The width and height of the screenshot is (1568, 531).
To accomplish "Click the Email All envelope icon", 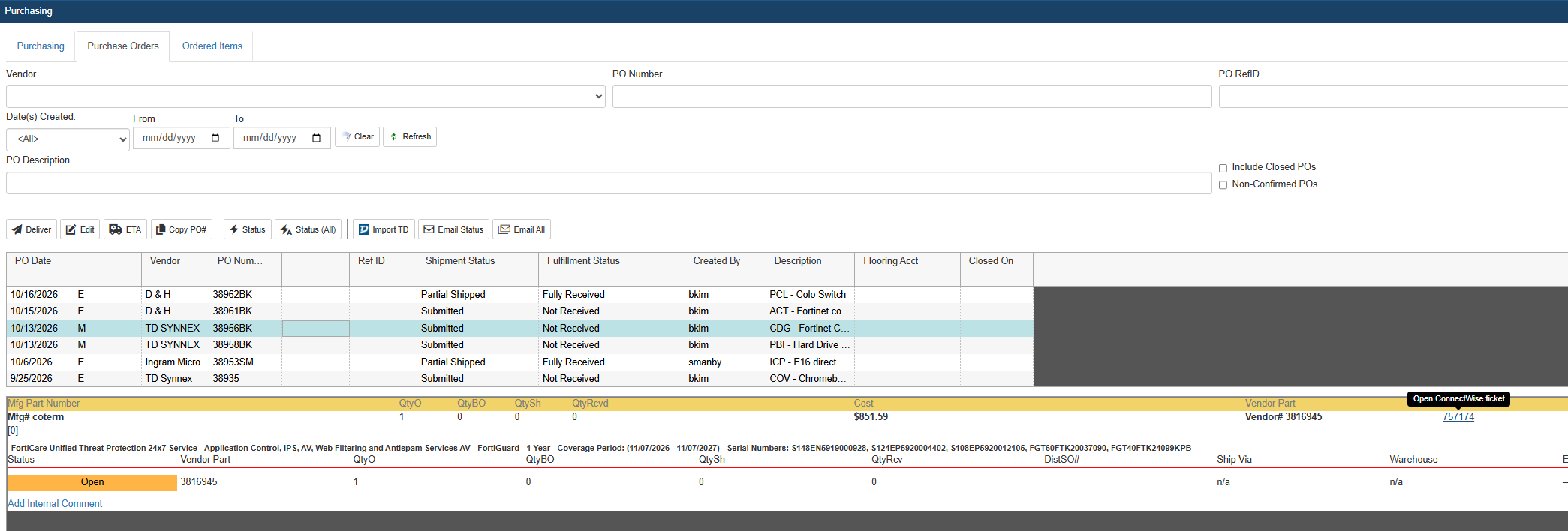I will tap(504, 229).
